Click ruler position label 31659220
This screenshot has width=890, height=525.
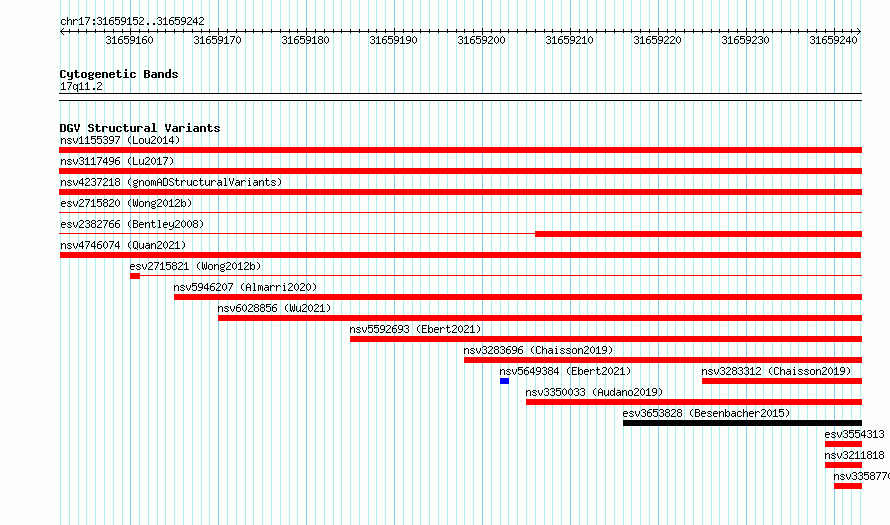tap(657, 40)
